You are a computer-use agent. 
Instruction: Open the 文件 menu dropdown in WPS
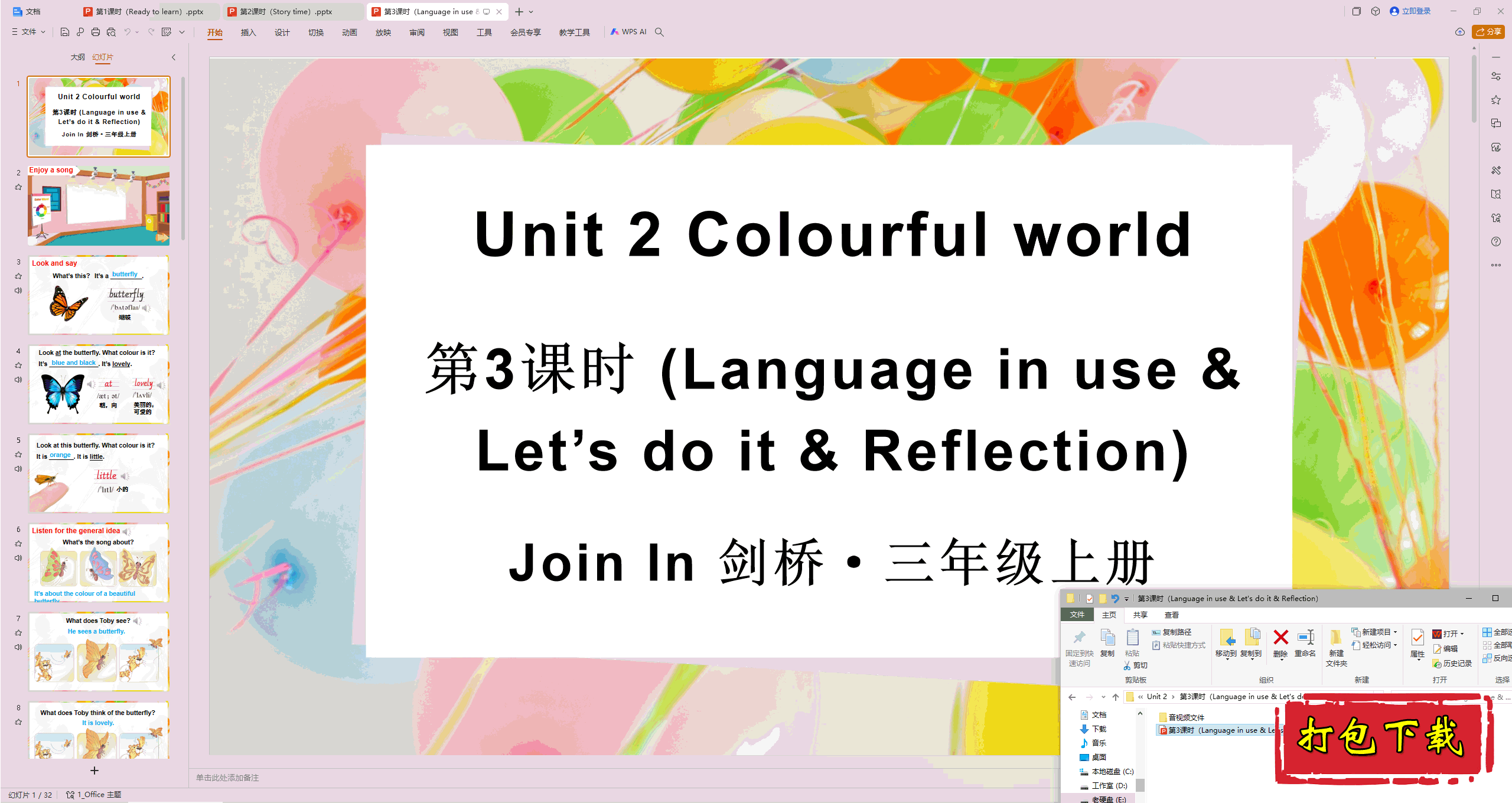[x=29, y=32]
